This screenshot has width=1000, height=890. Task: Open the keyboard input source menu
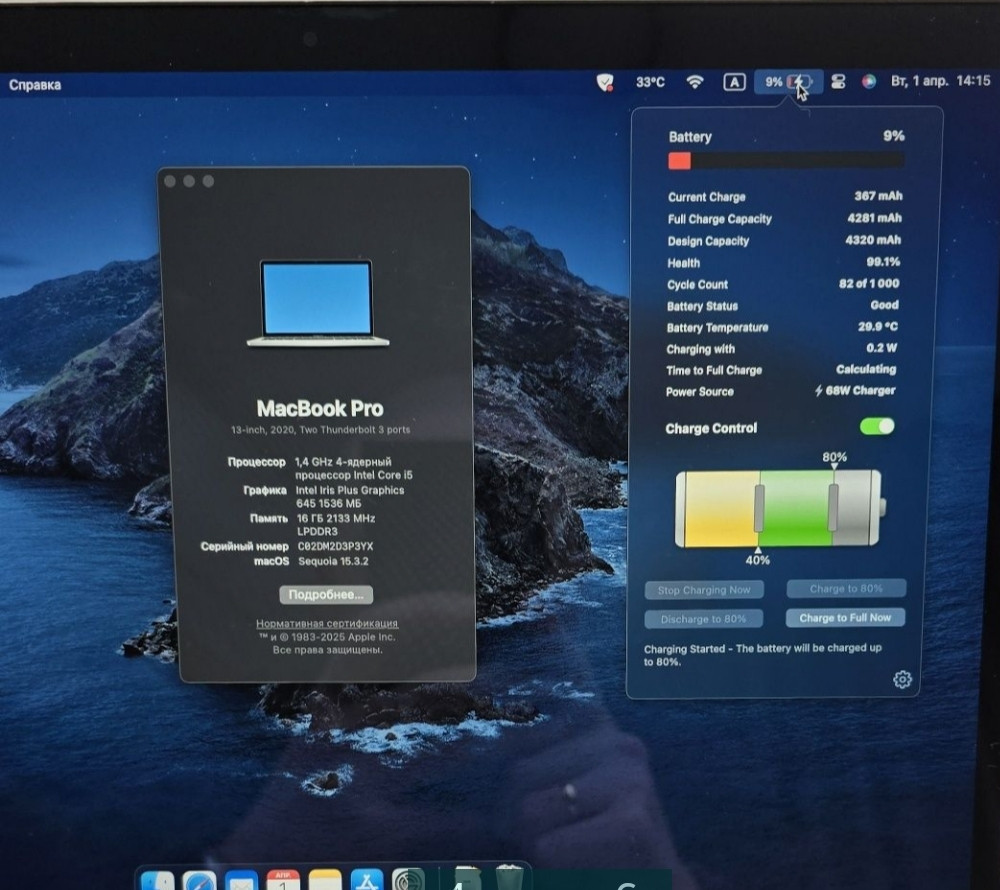(734, 82)
